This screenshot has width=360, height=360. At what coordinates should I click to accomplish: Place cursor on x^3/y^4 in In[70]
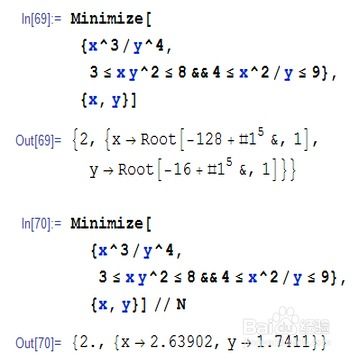132,251
